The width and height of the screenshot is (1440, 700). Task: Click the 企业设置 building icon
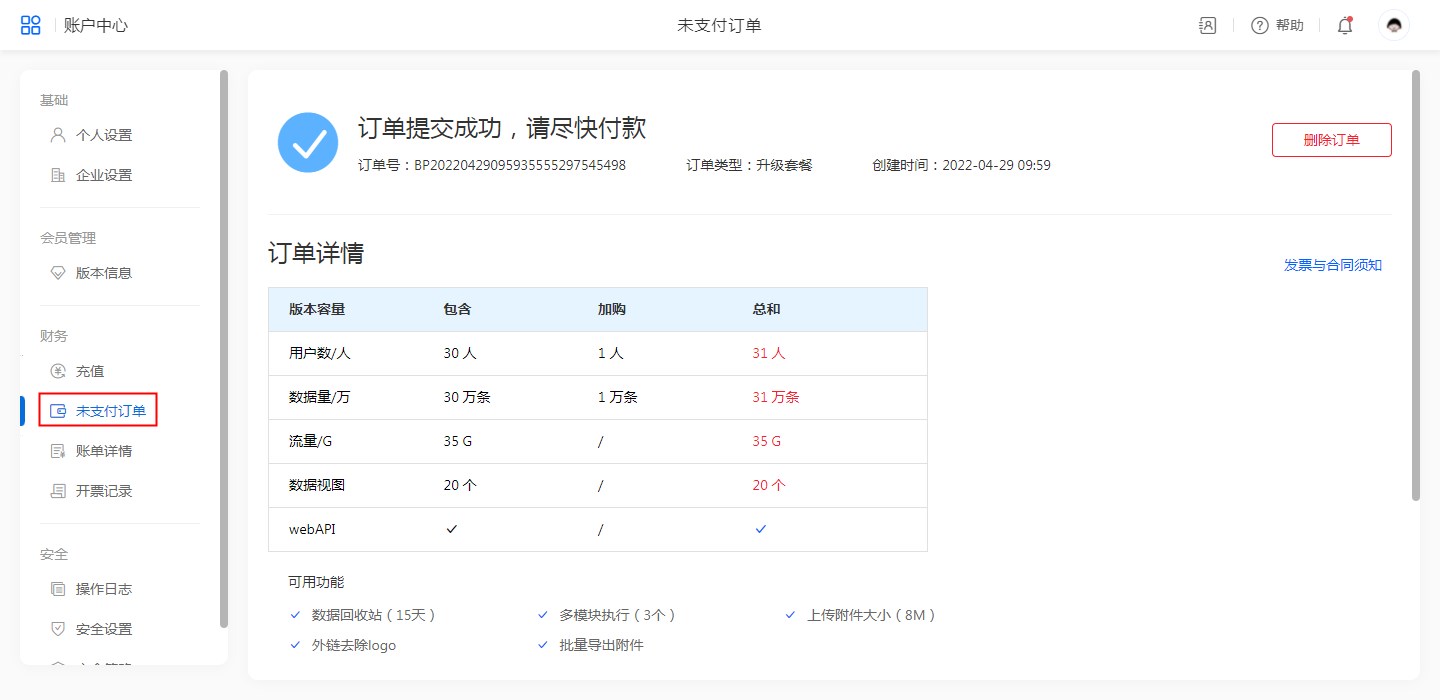click(x=58, y=175)
